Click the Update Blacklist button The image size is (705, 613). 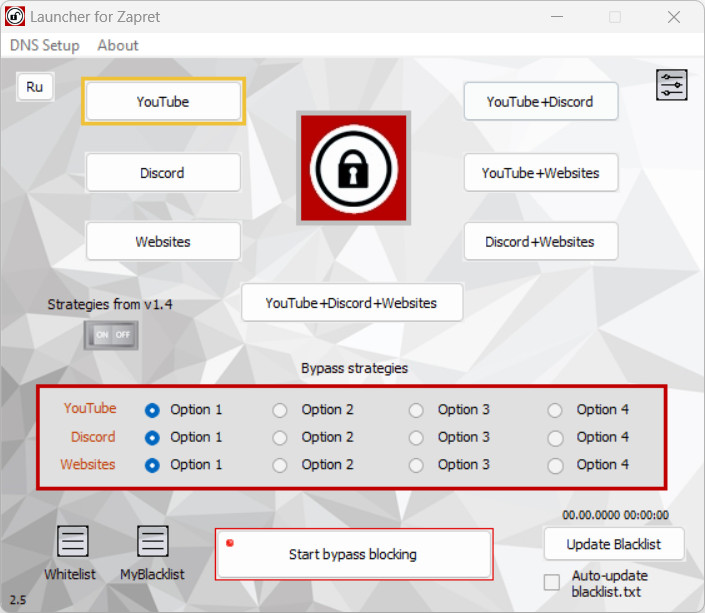click(614, 544)
